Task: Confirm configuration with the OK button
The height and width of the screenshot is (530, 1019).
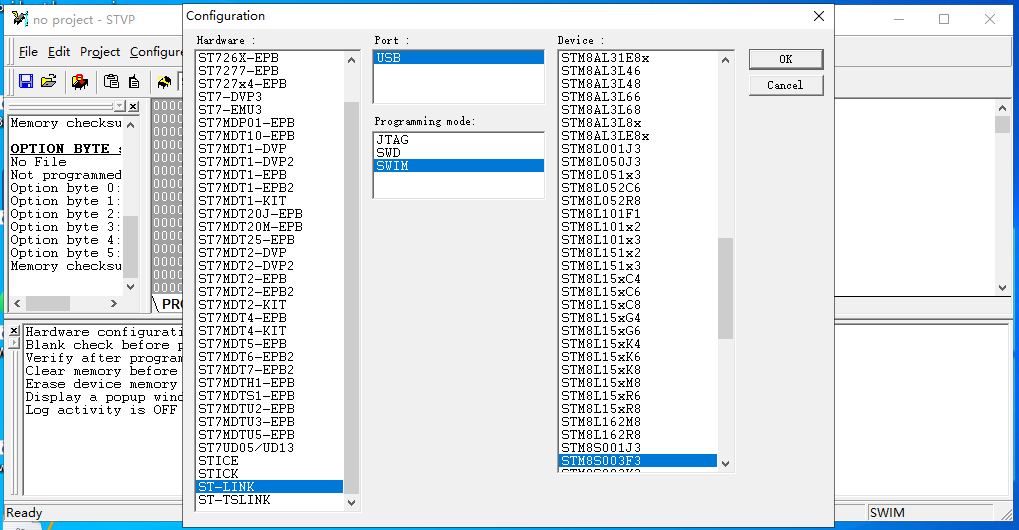Action: pos(786,59)
